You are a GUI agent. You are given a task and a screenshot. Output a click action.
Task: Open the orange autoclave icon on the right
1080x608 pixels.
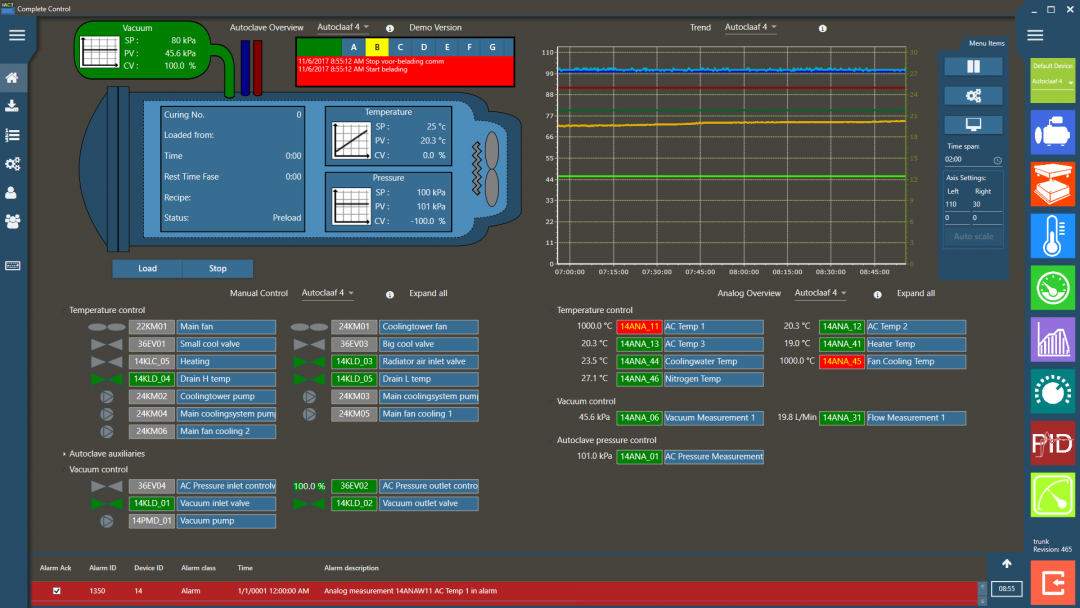tap(1052, 183)
